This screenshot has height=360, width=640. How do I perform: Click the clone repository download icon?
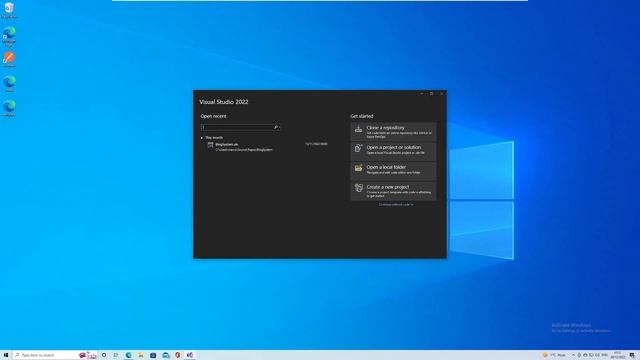pos(358,129)
